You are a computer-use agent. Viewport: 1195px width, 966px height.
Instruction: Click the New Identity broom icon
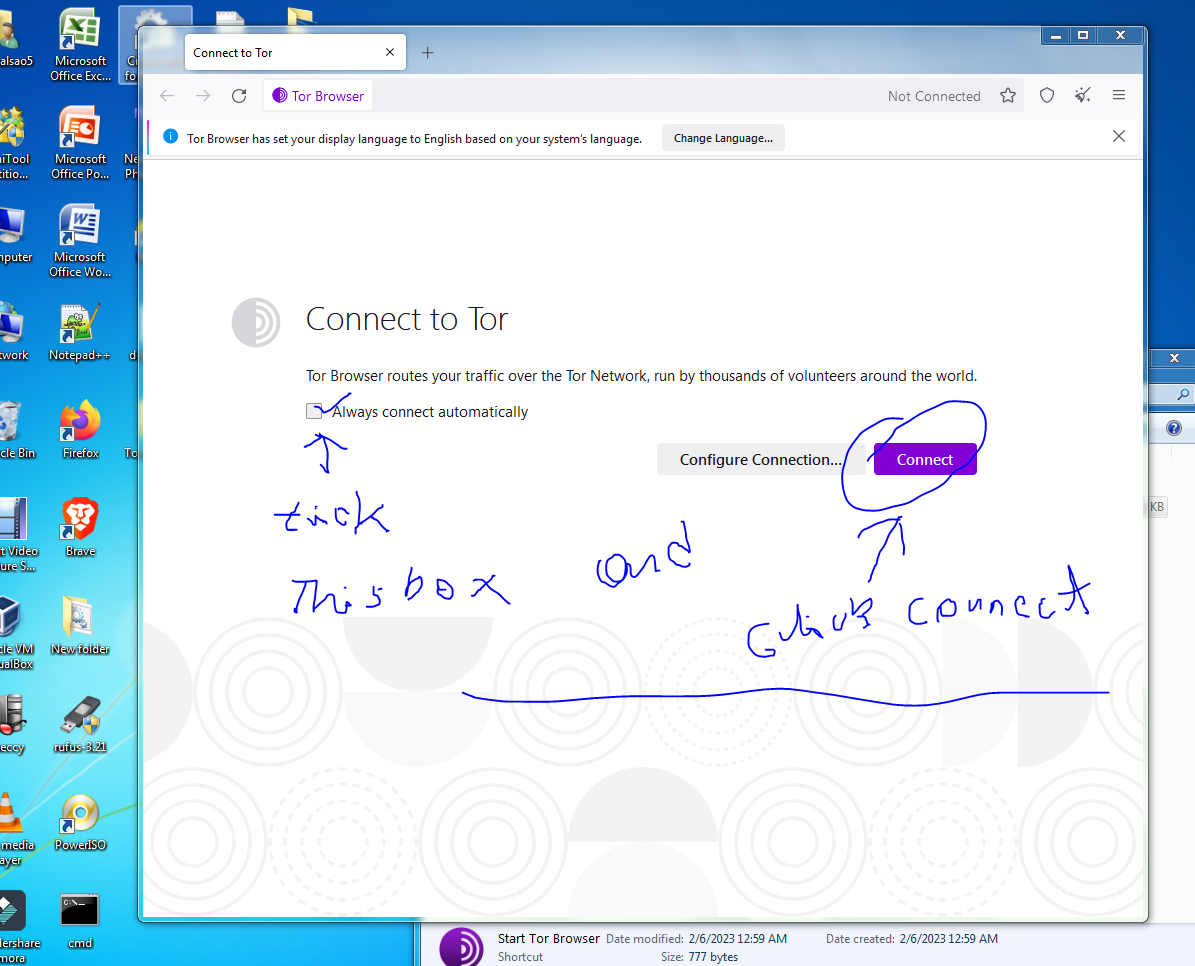[1082, 95]
